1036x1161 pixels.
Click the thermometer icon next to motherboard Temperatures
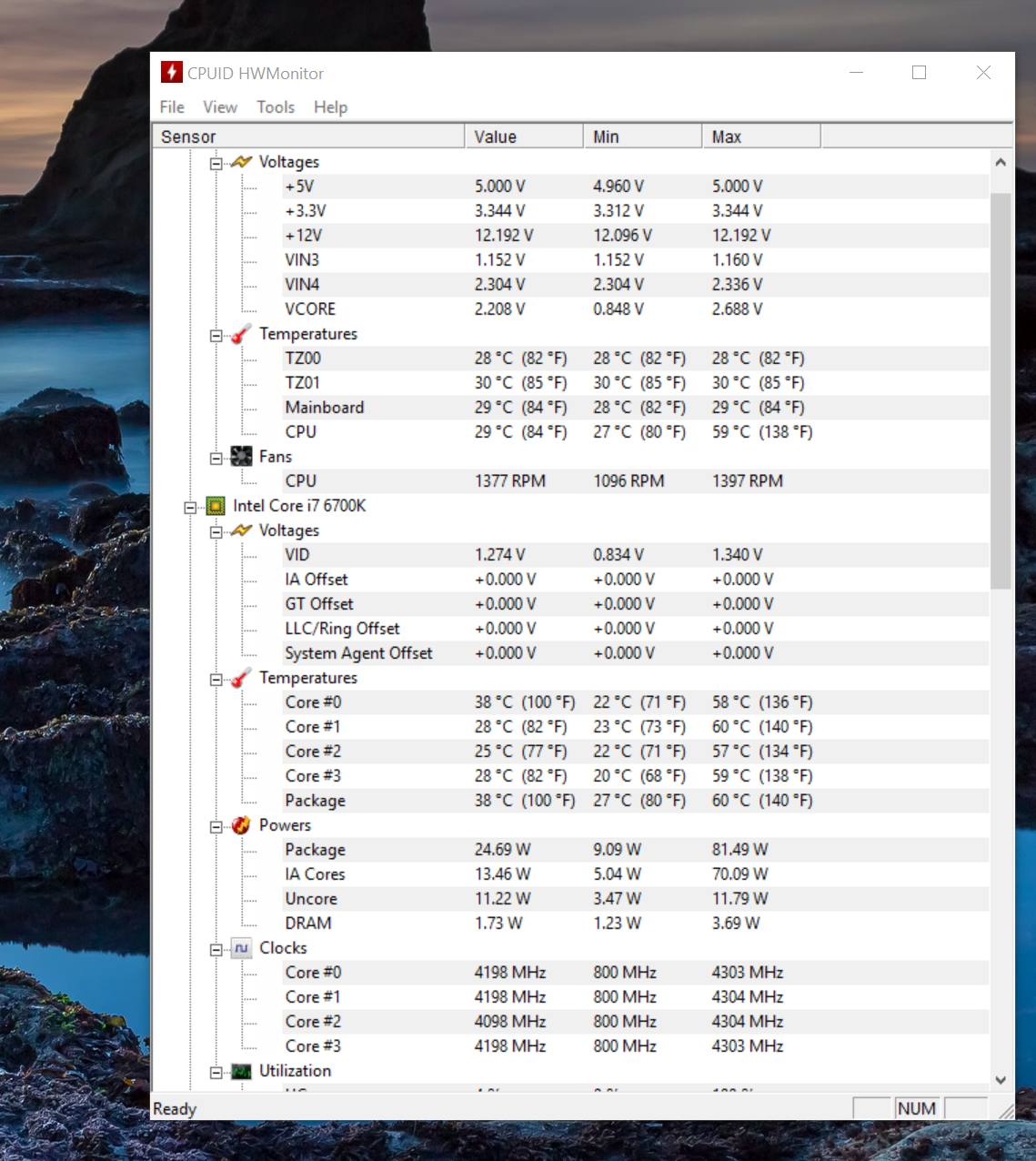click(239, 334)
